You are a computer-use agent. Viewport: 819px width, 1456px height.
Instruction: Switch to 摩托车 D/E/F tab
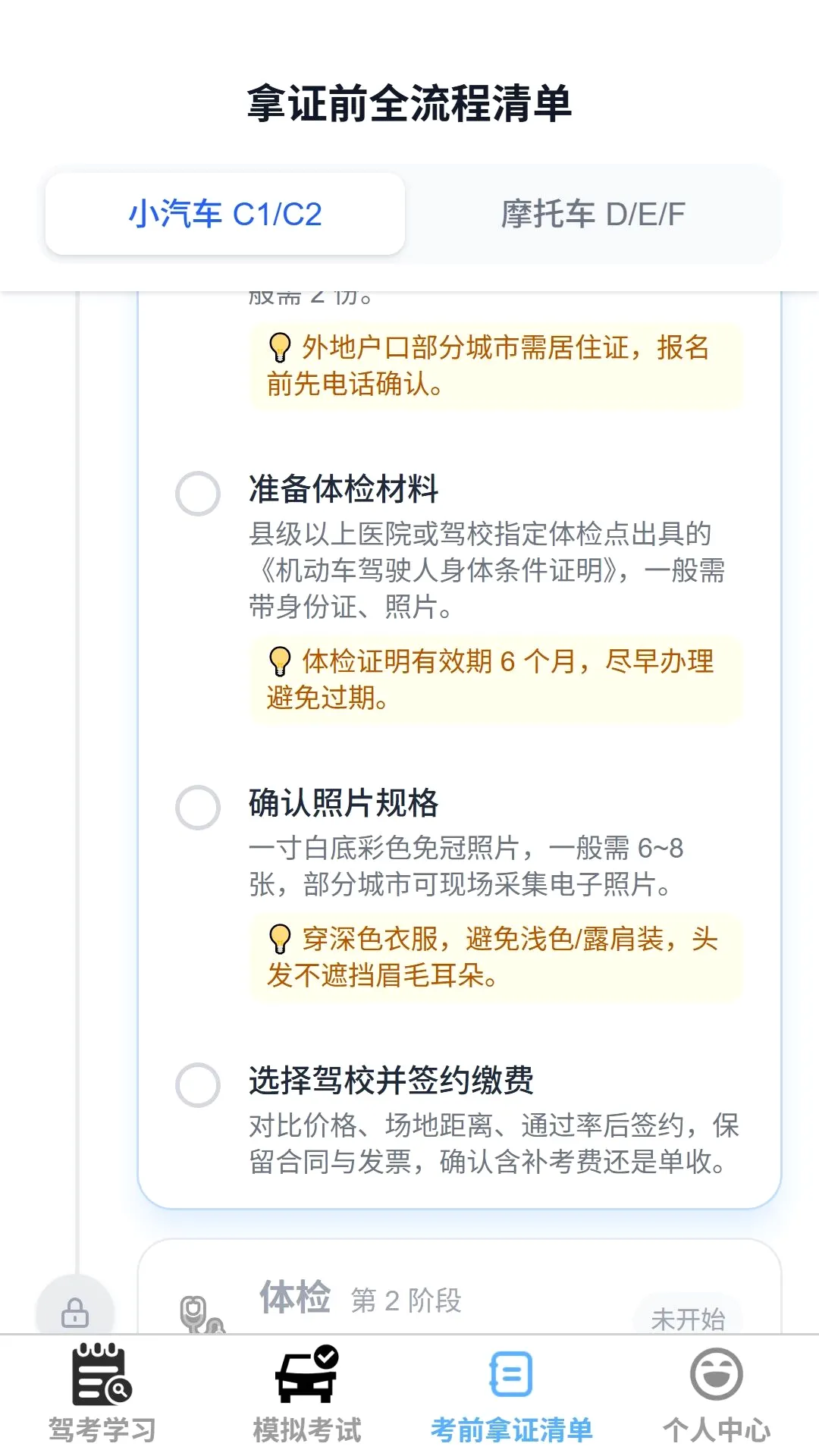(x=593, y=214)
